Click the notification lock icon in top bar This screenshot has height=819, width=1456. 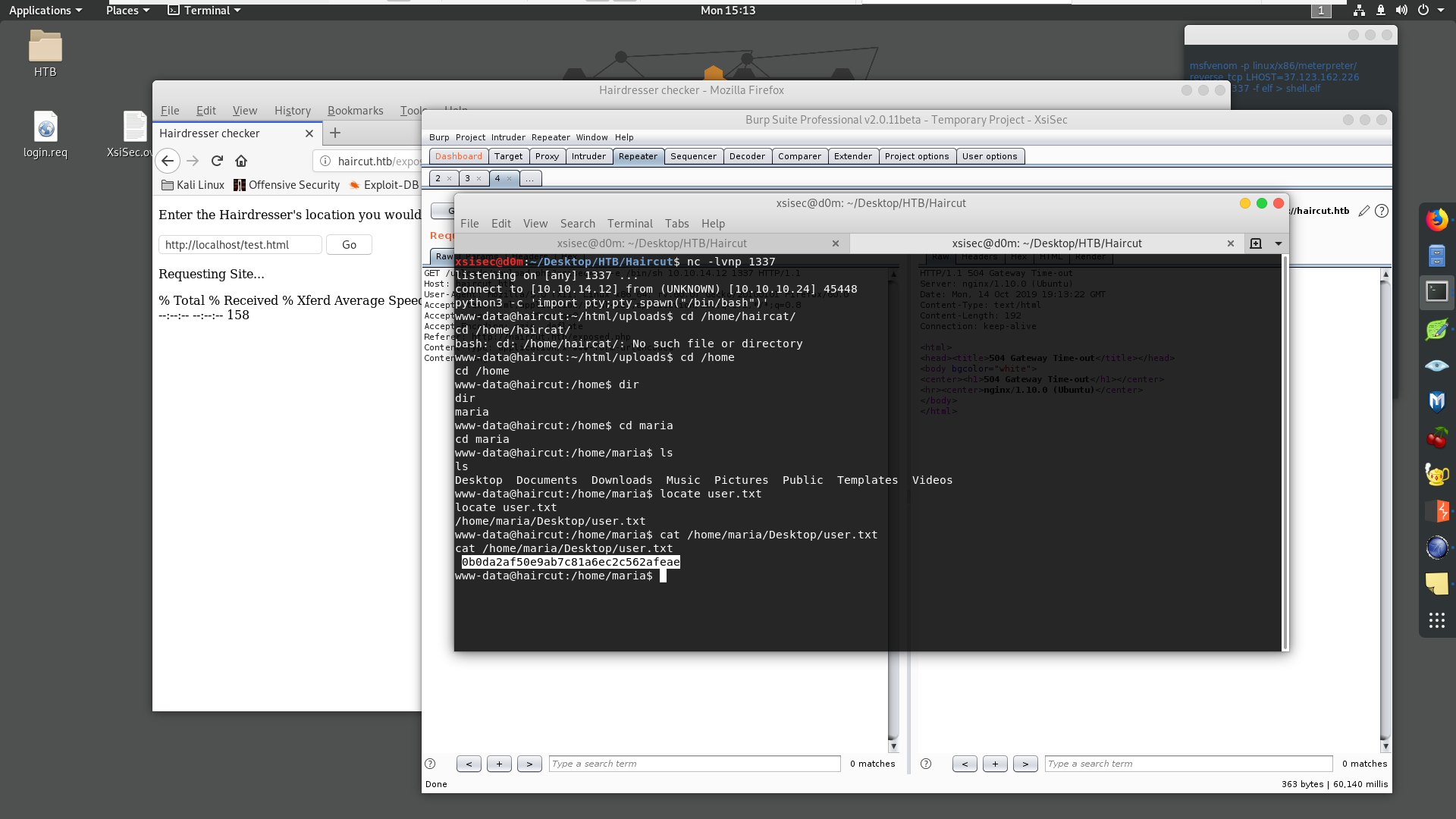pos(1381,11)
